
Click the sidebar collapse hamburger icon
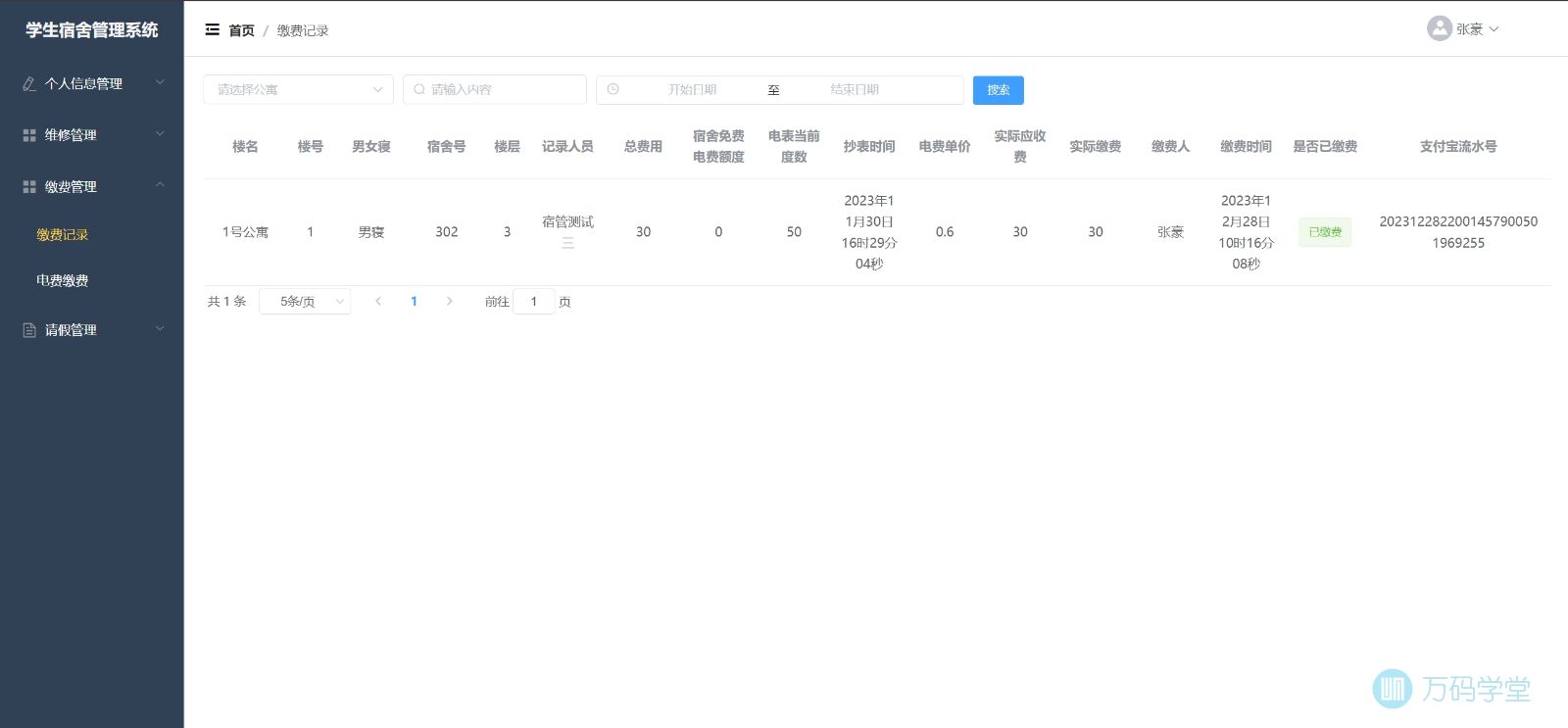212,29
